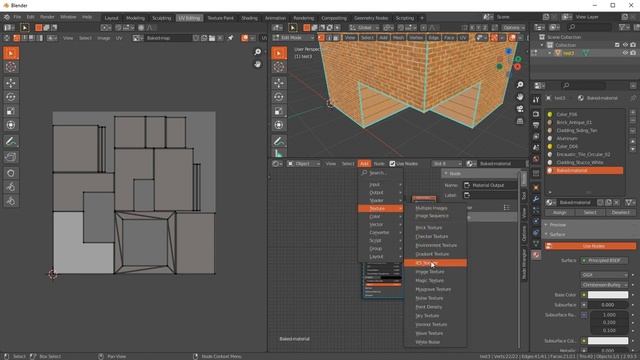
Task: Click the orange Use Nodes button in Surface
Action: pyautogui.click(x=591, y=246)
